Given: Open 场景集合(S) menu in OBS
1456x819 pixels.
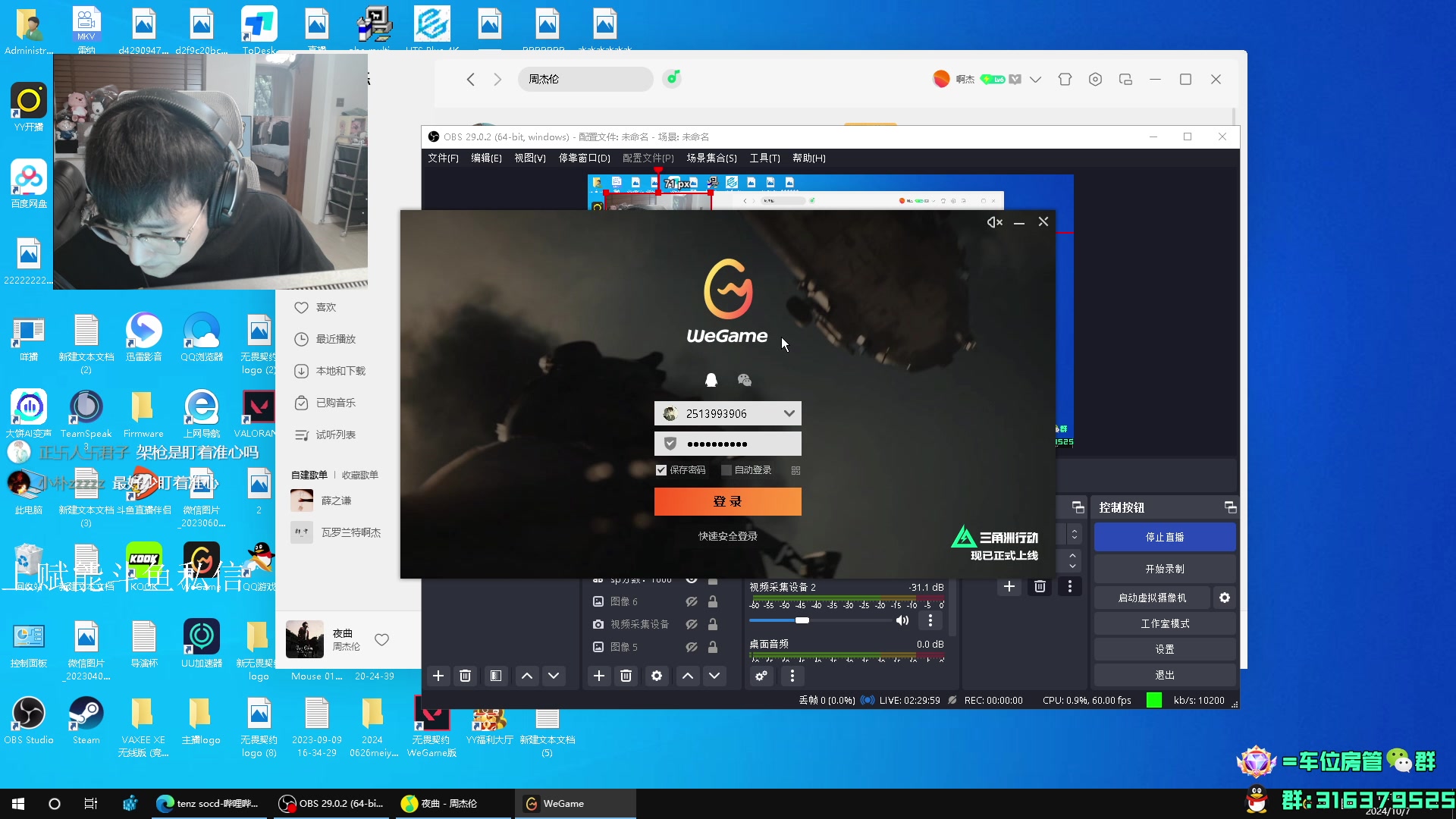Looking at the screenshot, I should 711,158.
